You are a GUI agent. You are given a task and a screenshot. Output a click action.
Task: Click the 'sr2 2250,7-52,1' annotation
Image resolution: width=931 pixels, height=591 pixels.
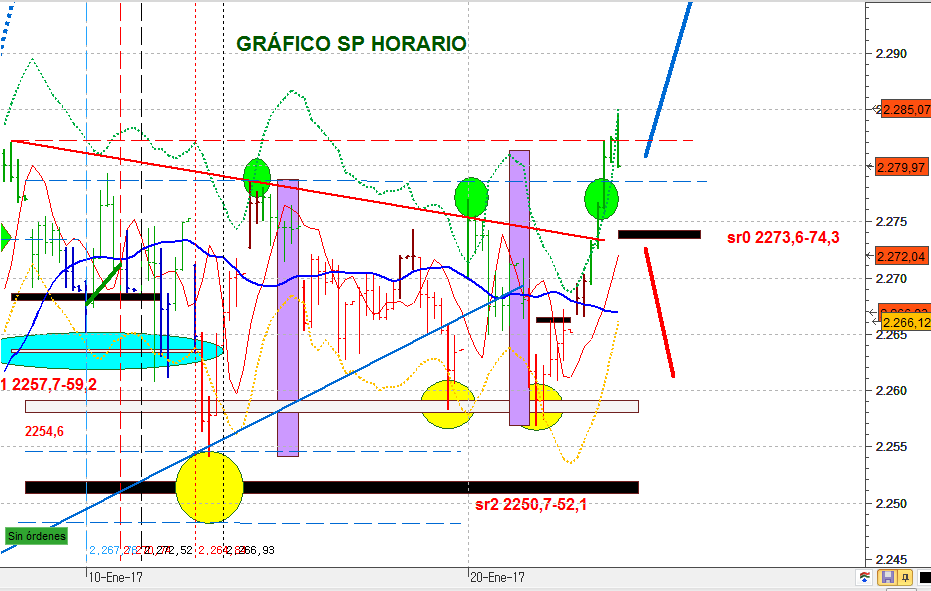click(531, 504)
